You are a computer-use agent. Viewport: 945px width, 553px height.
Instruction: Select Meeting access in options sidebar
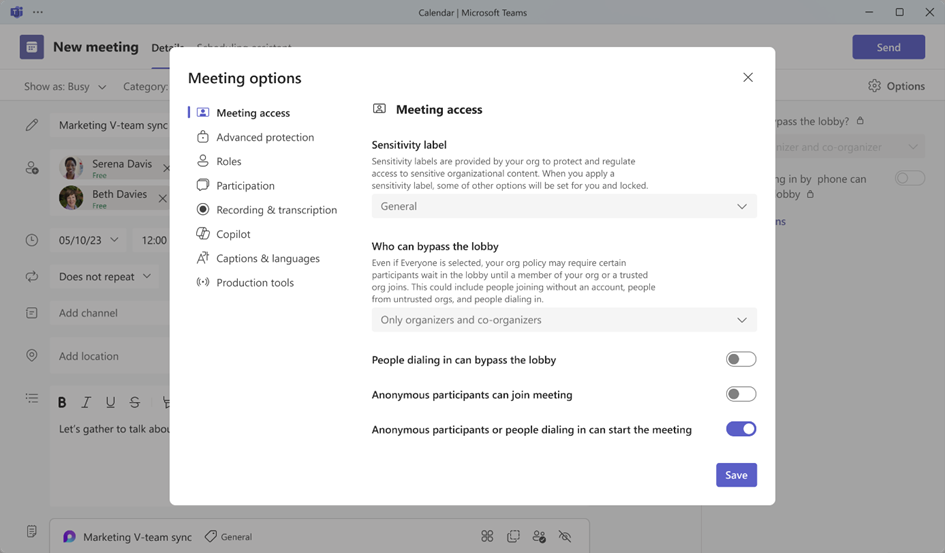253,113
